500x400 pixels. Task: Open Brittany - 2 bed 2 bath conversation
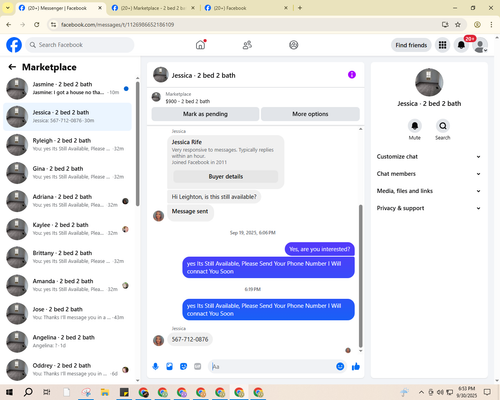click(x=67, y=257)
